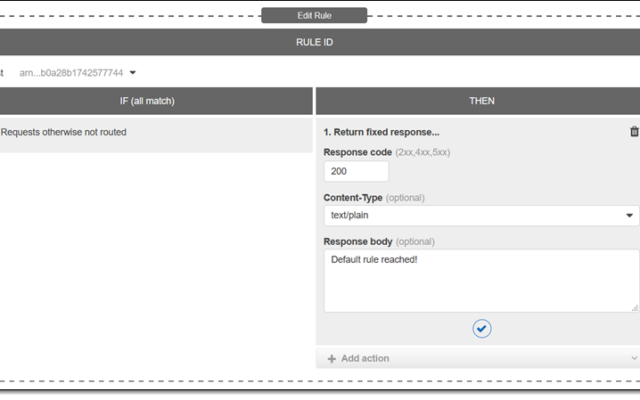The width and height of the screenshot is (640, 400).
Task: Click the arn...b0a28b1742577744 rule identifier
Action: click(71, 73)
